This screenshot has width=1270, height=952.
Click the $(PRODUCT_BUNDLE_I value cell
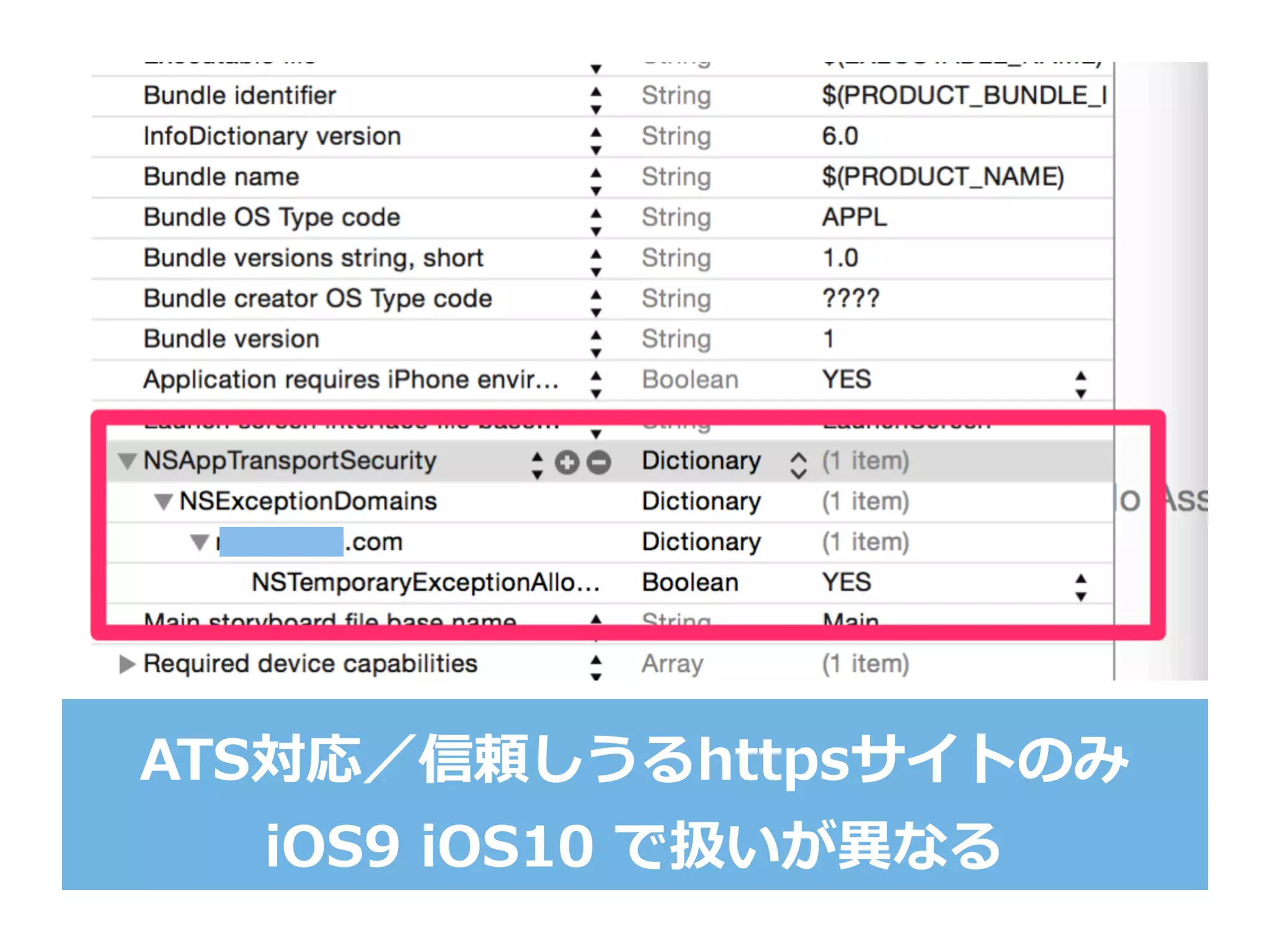[x=964, y=95]
